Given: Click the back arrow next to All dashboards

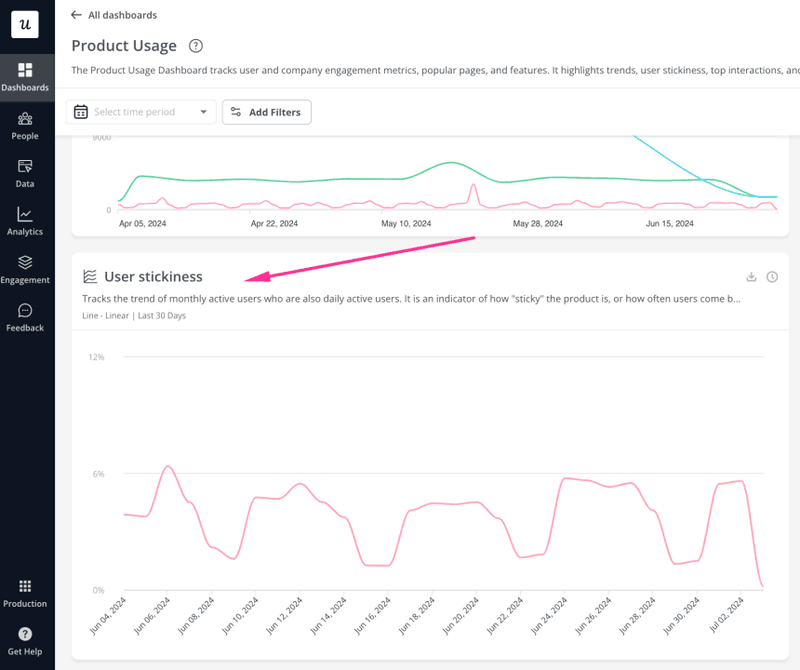Looking at the screenshot, I should point(77,15).
